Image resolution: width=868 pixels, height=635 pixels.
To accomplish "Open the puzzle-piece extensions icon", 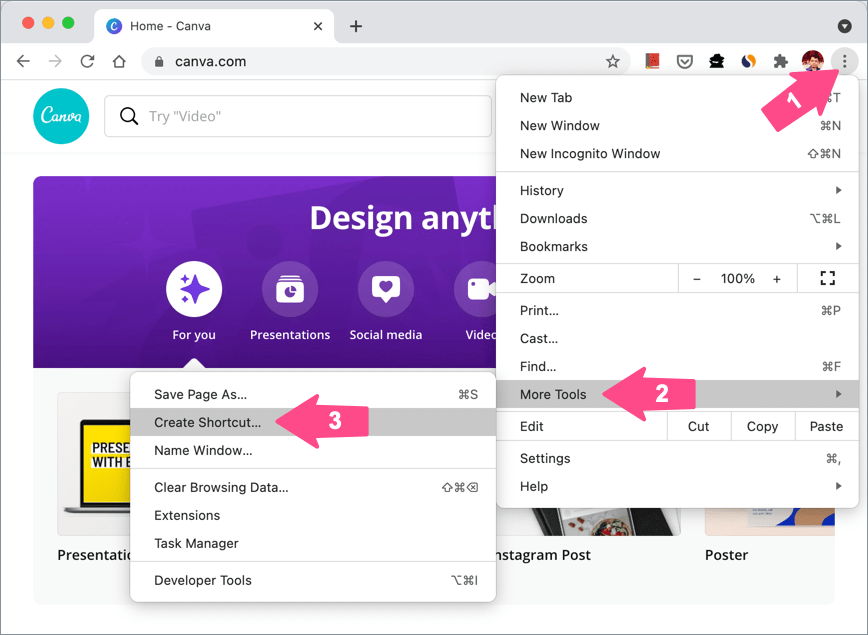I will (x=780, y=61).
